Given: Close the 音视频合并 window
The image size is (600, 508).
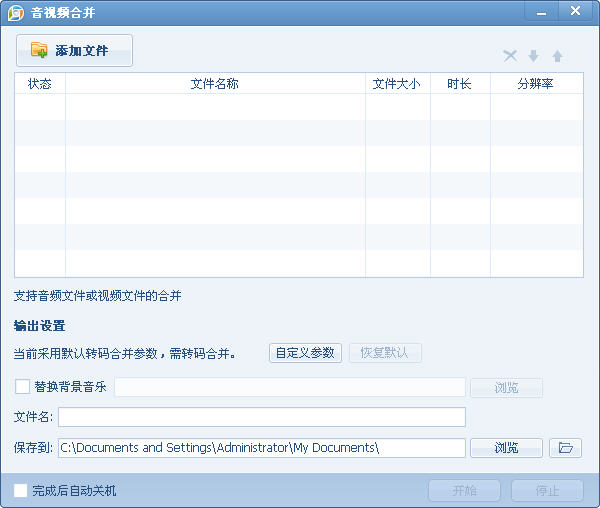Looking at the screenshot, I should [575, 12].
